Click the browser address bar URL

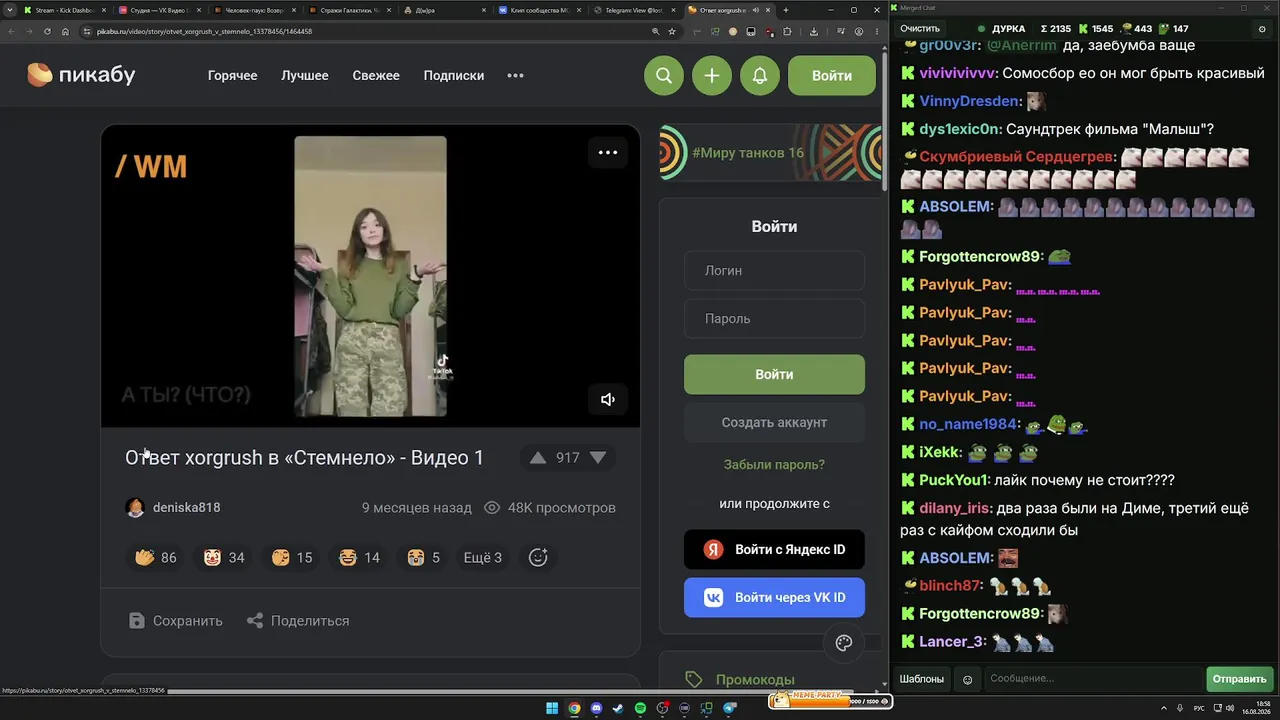pos(204,31)
